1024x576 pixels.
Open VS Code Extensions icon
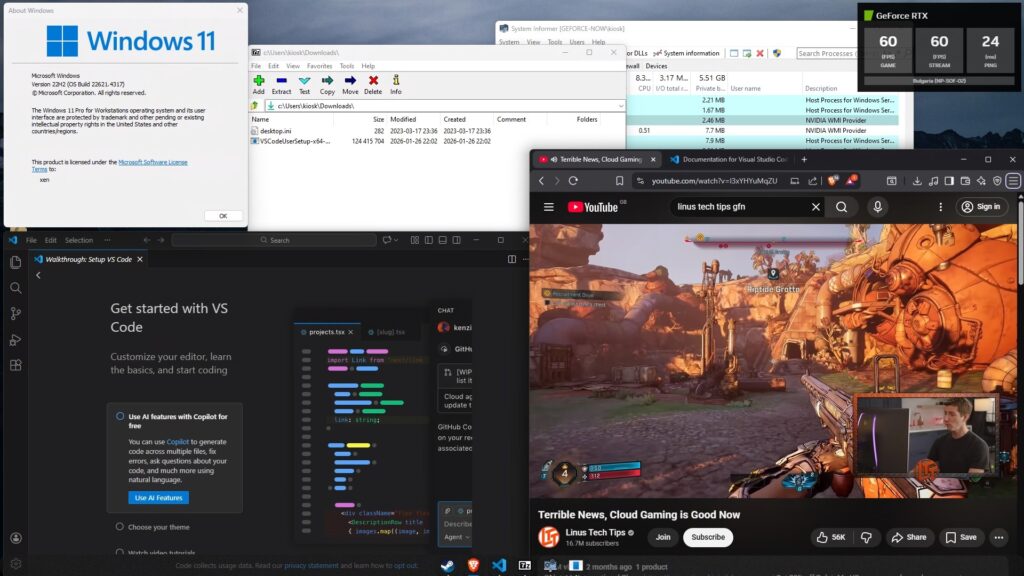[x=16, y=365]
